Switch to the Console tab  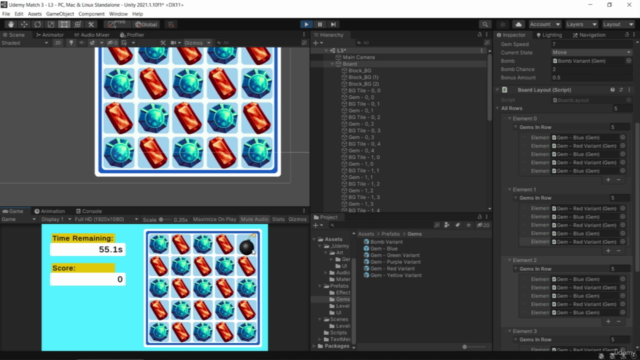89,211
